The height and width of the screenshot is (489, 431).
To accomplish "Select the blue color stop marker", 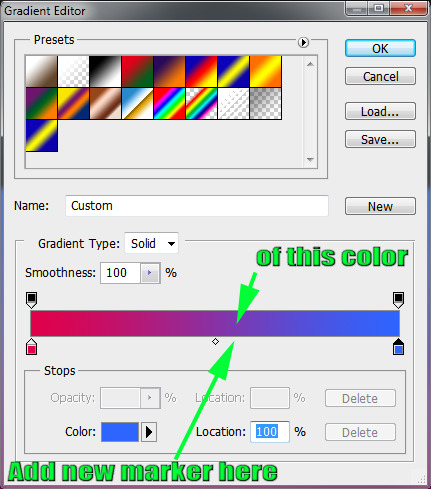I will pos(398,347).
